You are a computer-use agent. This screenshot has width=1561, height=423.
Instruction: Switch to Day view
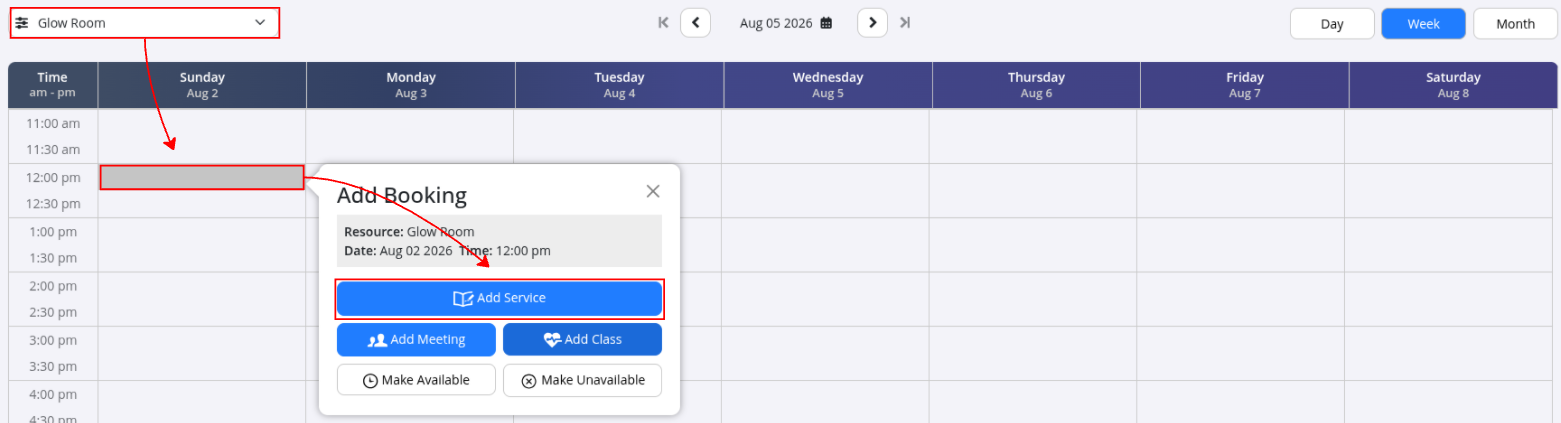tap(1332, 24)
